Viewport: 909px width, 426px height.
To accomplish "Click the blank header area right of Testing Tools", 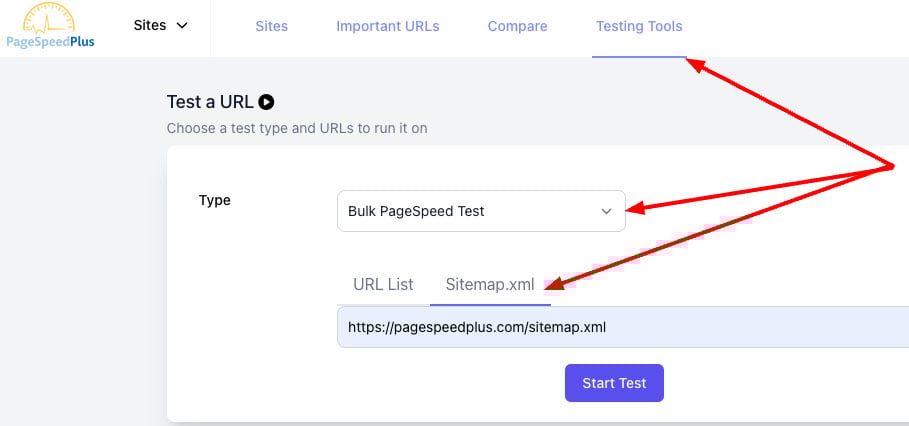I will 800,28.
